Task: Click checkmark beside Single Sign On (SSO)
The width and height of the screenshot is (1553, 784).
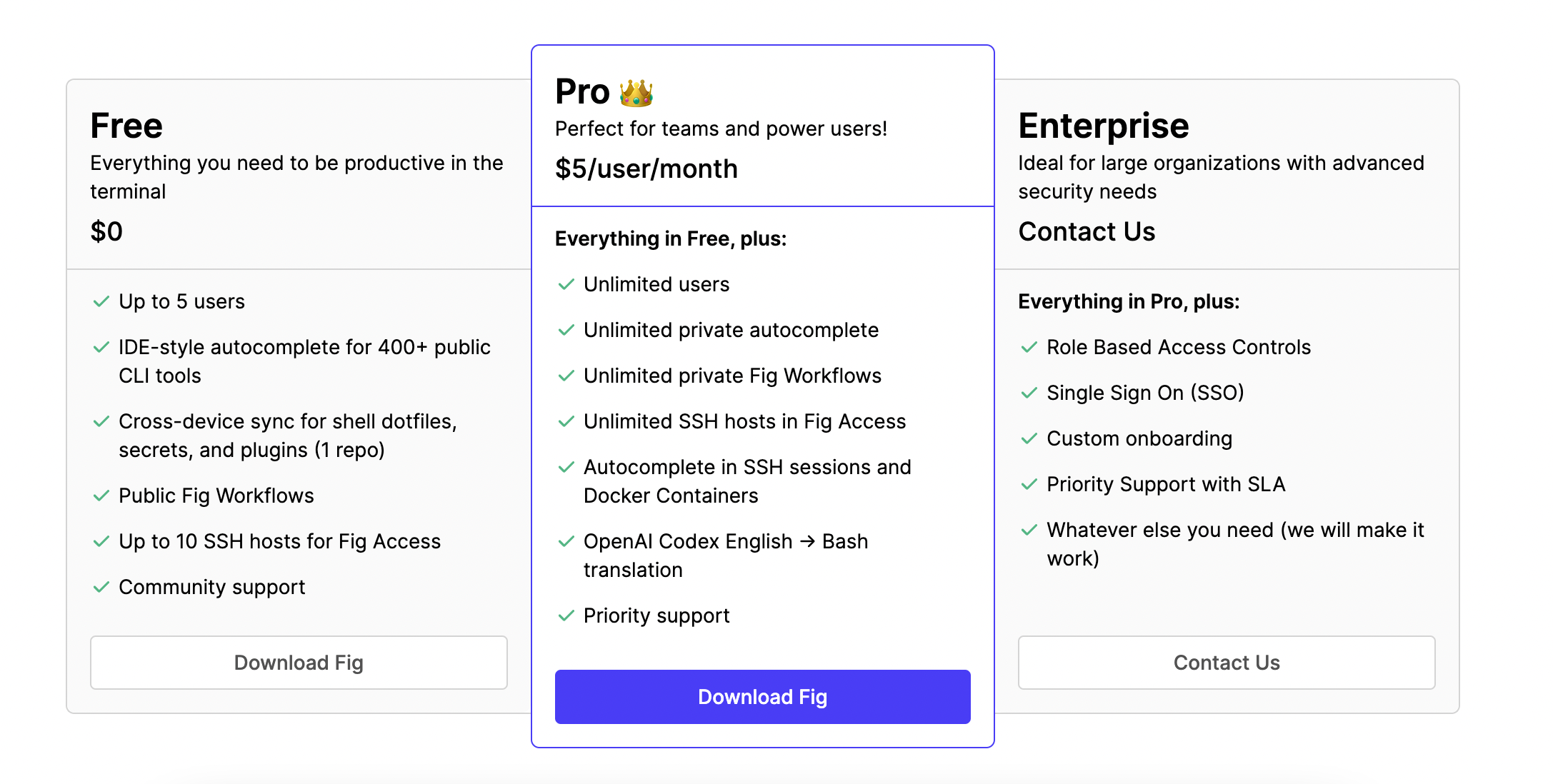Action: tap(1029, 393)
